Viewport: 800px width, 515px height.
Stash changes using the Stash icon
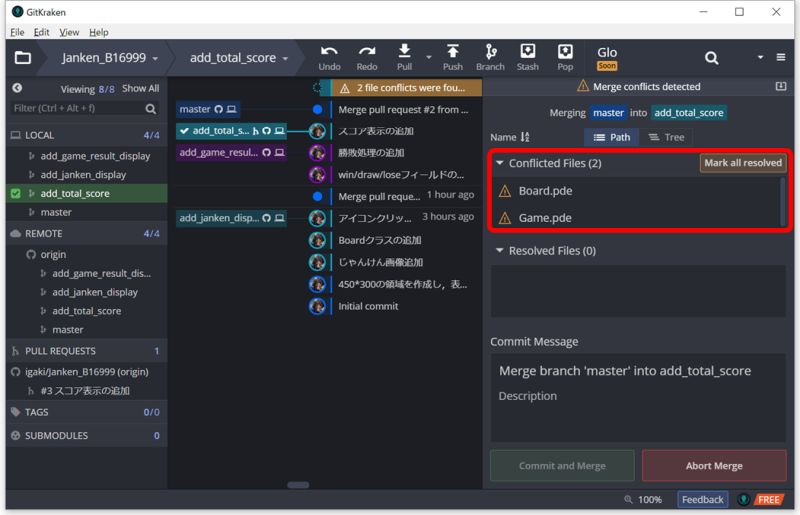coord(528,58)
